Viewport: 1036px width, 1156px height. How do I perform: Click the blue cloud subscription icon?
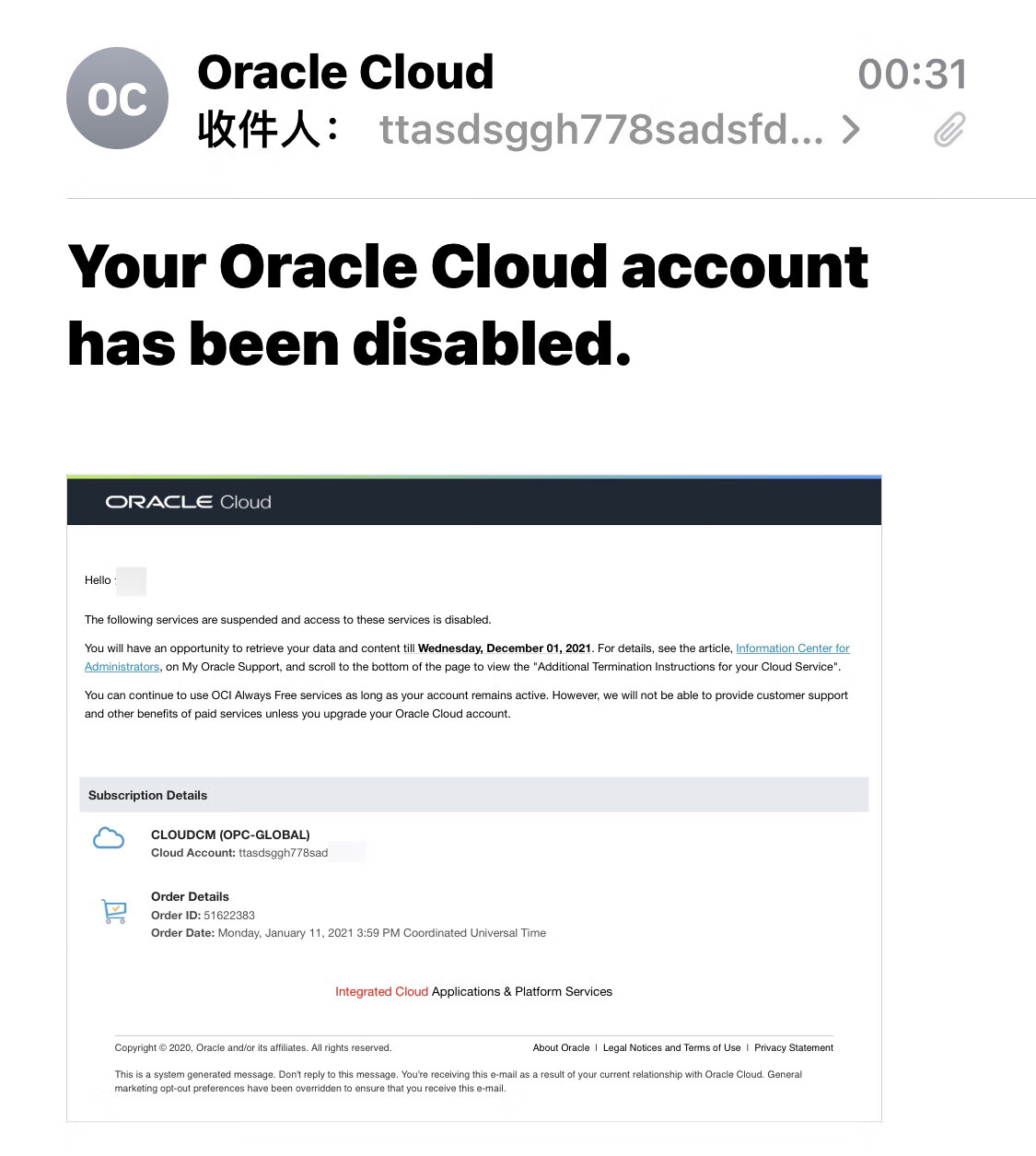[109, 838]
